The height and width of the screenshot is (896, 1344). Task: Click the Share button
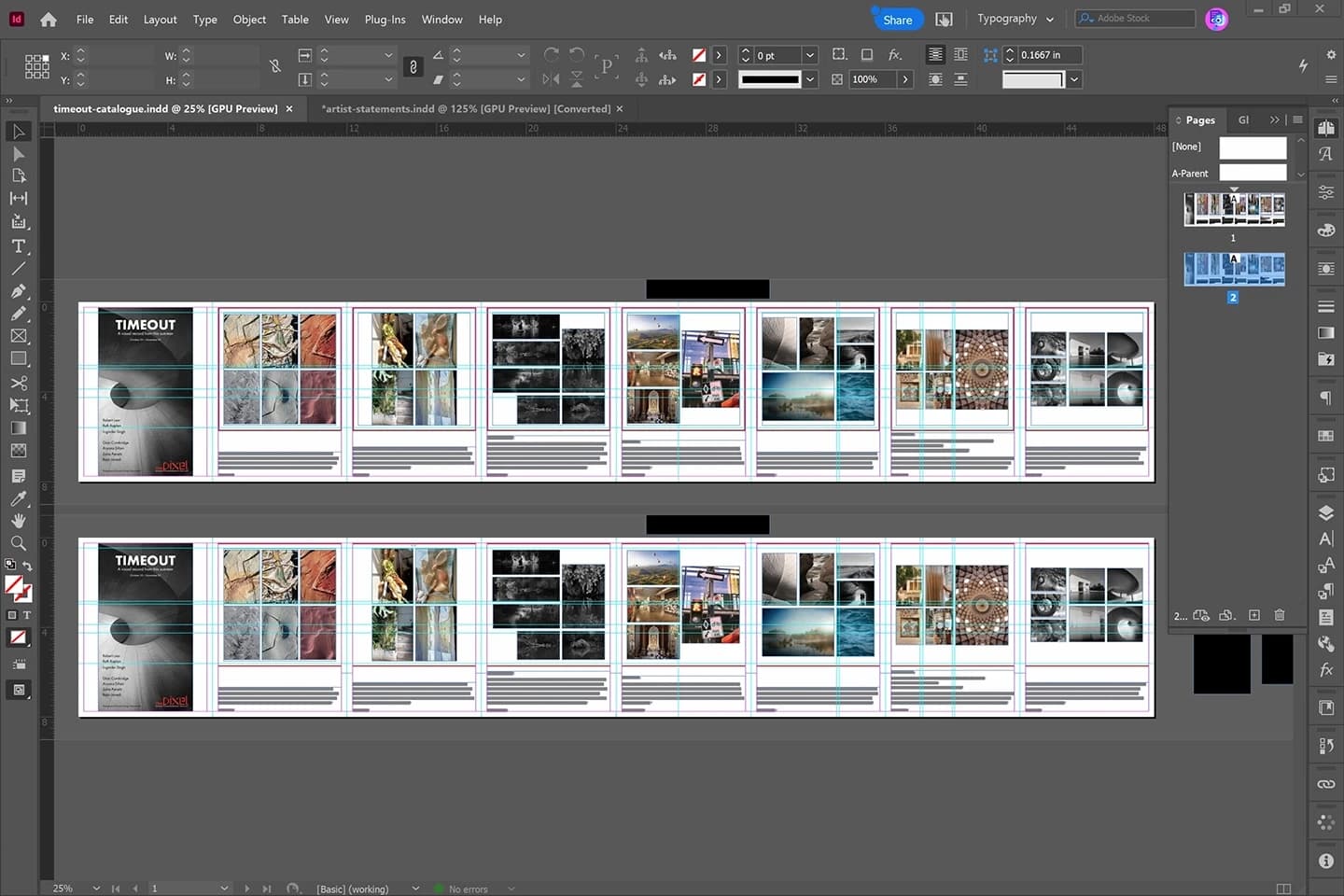point(897,20)
